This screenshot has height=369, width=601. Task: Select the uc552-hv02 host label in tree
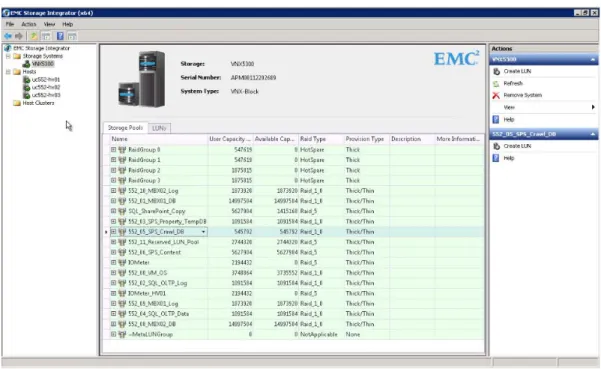(x=46, y=87)
